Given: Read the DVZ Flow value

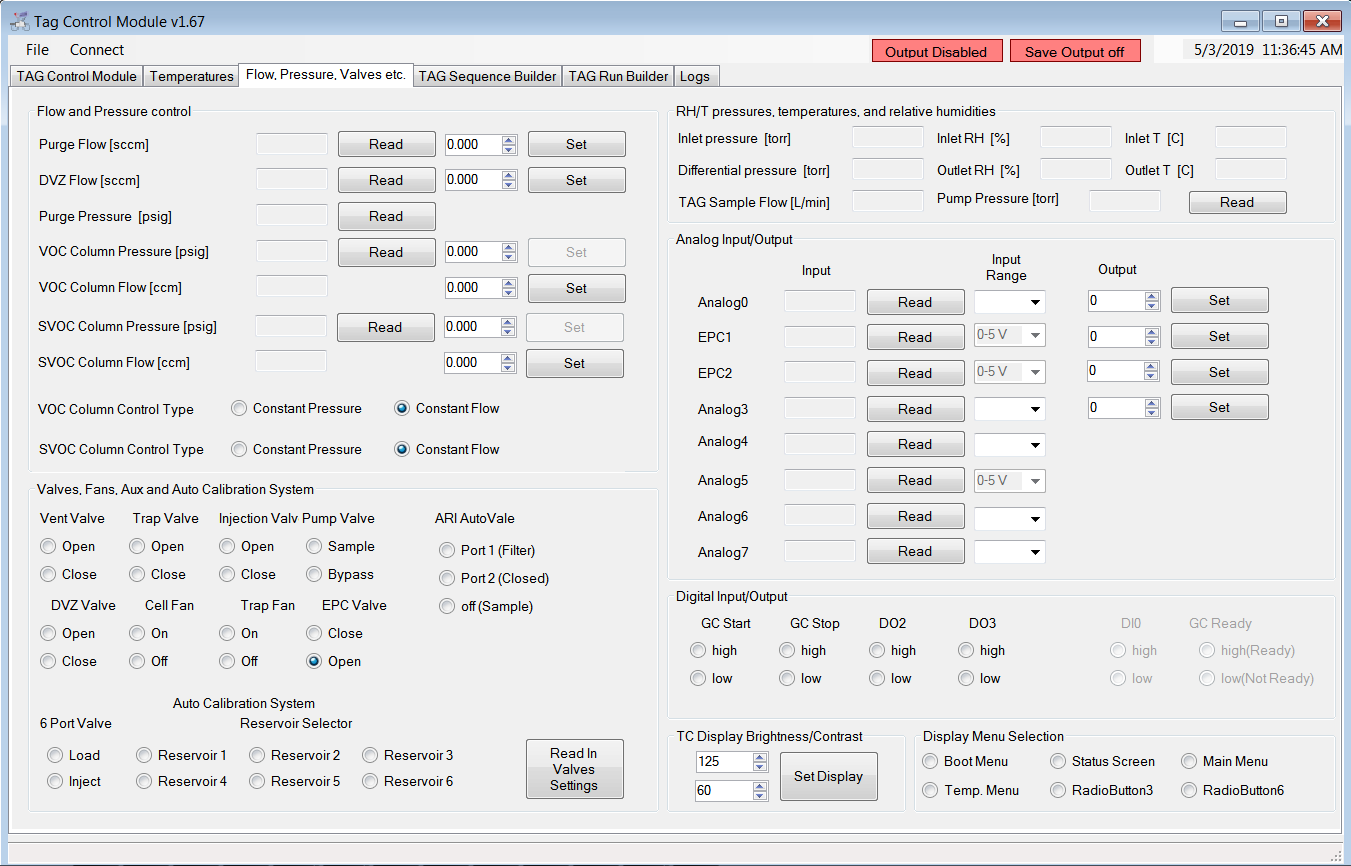Looking at the screenshot, I should 386,180.
